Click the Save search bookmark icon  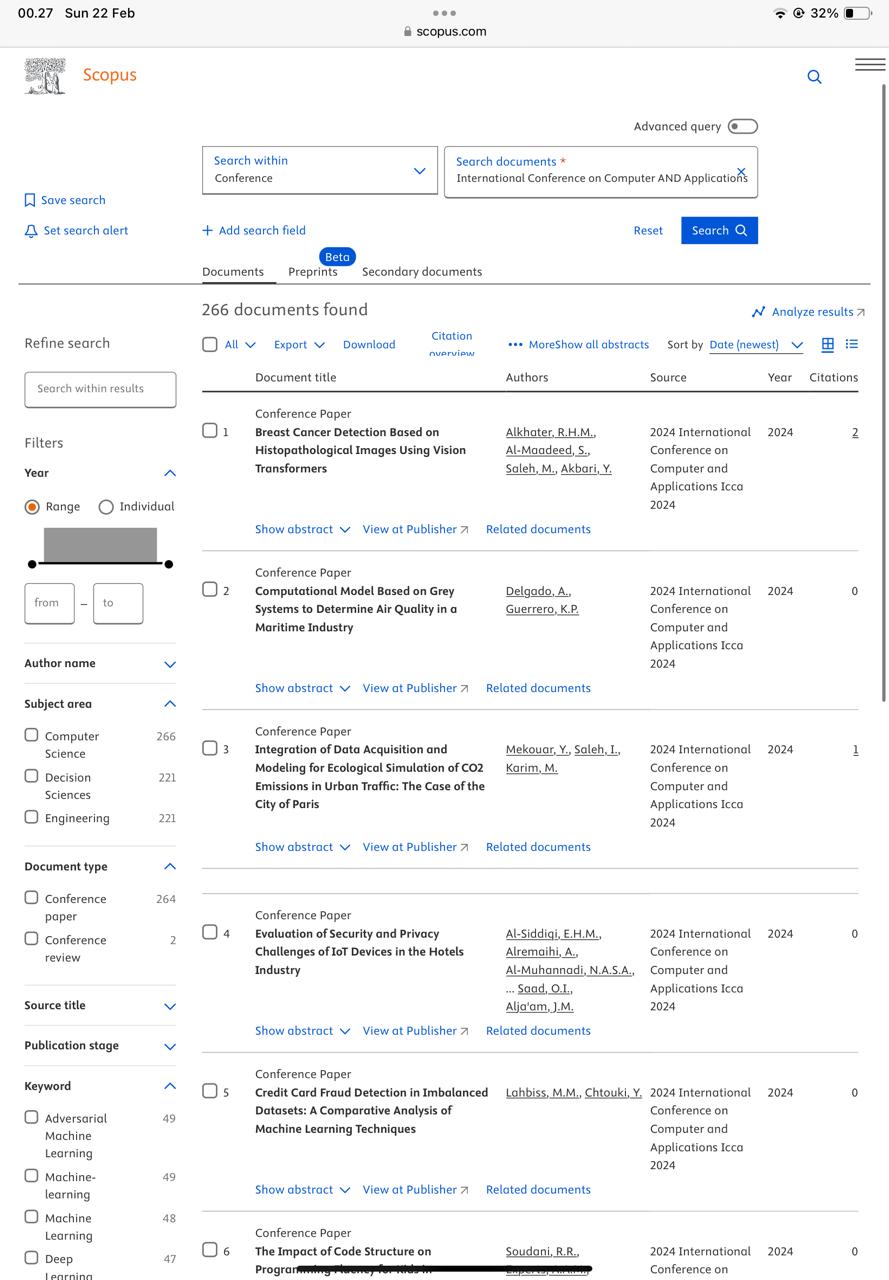coord(30,200)
